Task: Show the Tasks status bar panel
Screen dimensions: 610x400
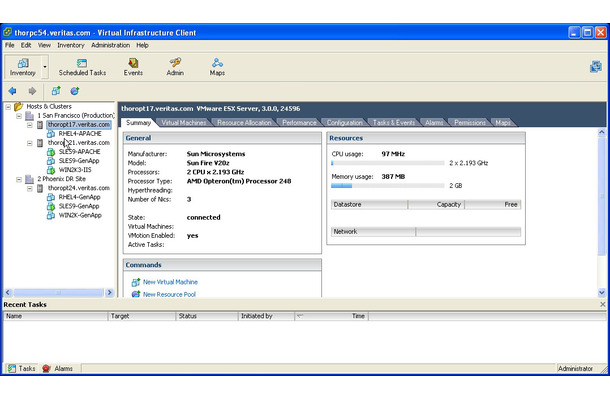Action: tap(22, 368)
